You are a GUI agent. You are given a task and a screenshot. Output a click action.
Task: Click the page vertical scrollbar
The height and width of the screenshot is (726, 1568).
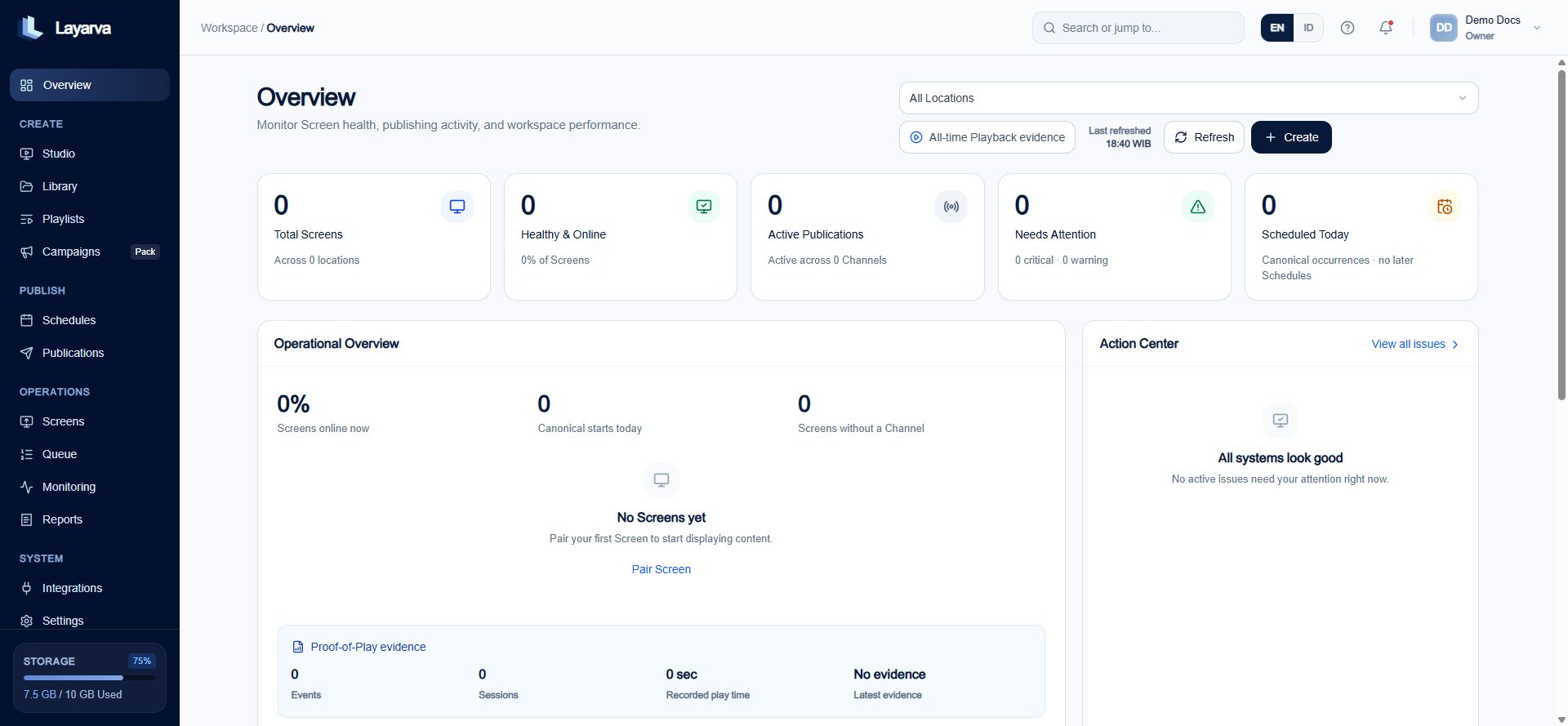point(1561,235)
